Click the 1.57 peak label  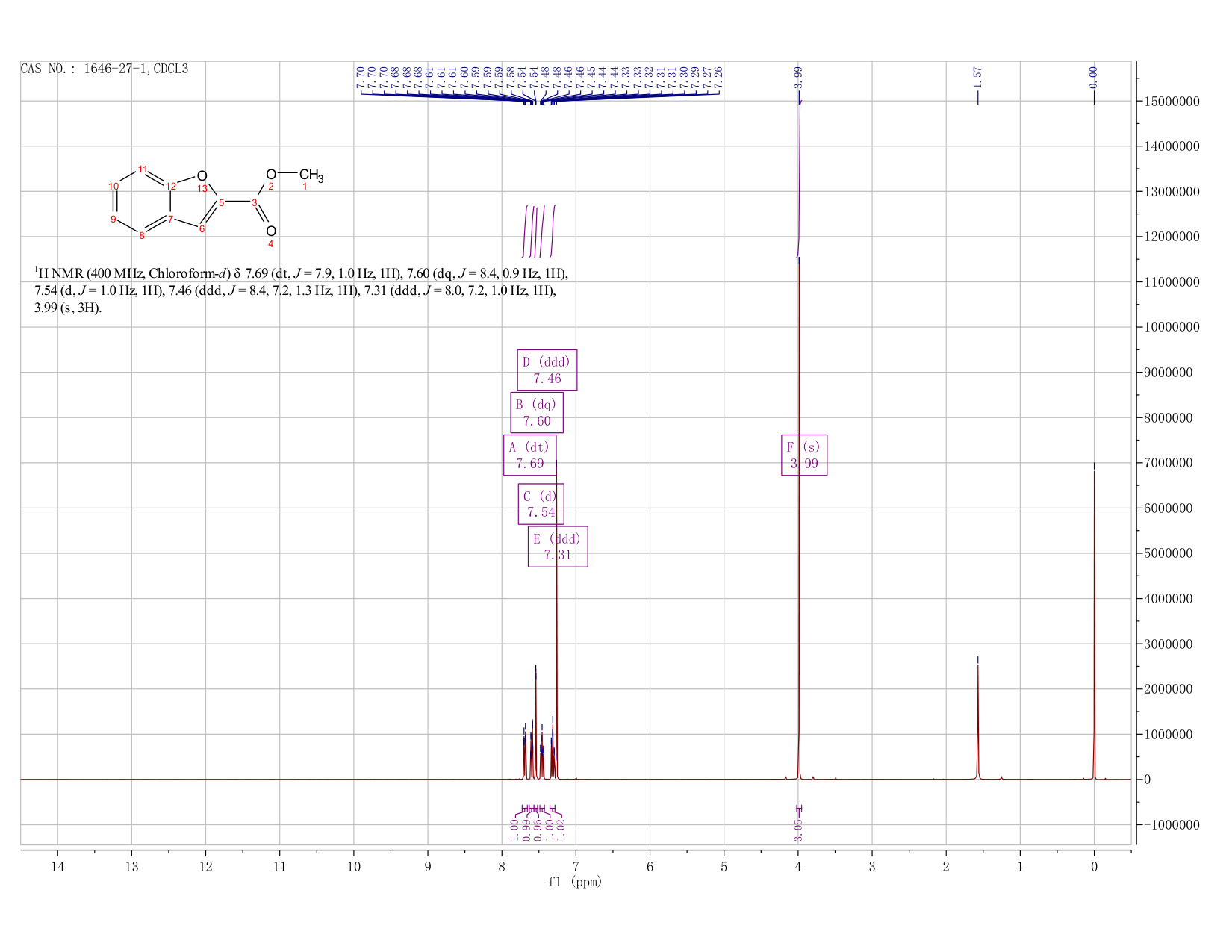(977, 76)
